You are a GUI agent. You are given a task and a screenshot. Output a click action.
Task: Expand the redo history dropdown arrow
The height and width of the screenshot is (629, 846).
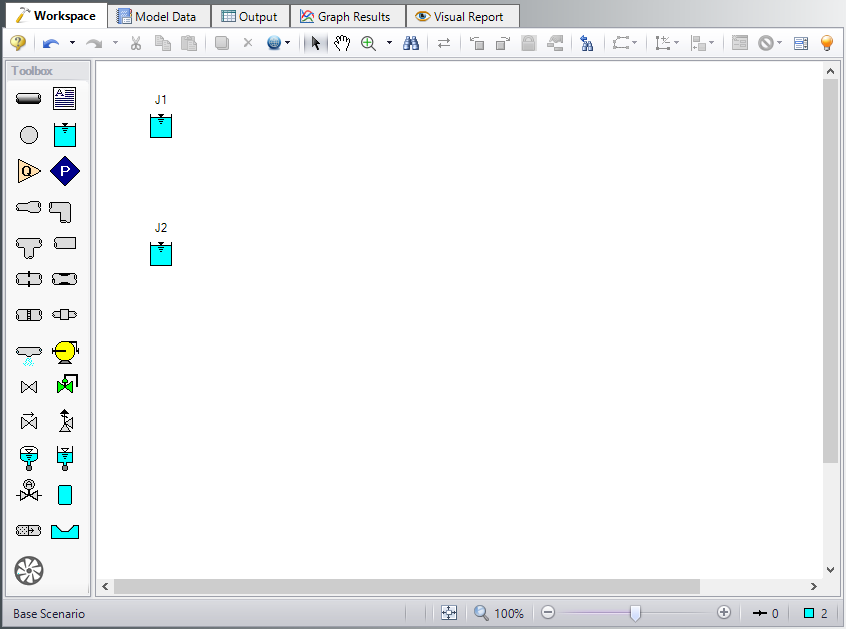coord(115,43)
